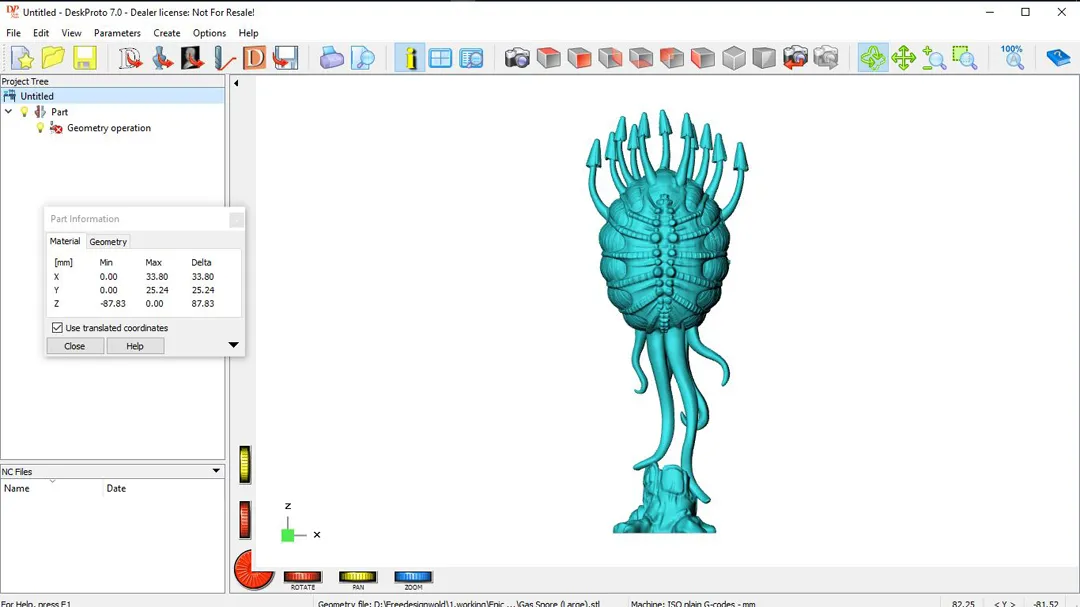
Task: Select the dark gray cube view
Action: click(x=765, y=58)
